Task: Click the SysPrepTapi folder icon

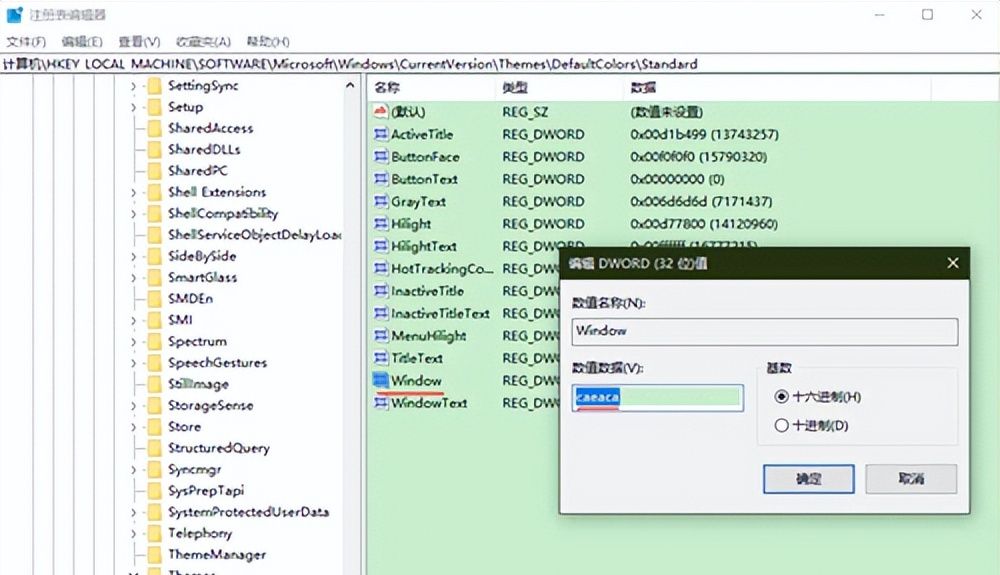Action: pos(154,490)
